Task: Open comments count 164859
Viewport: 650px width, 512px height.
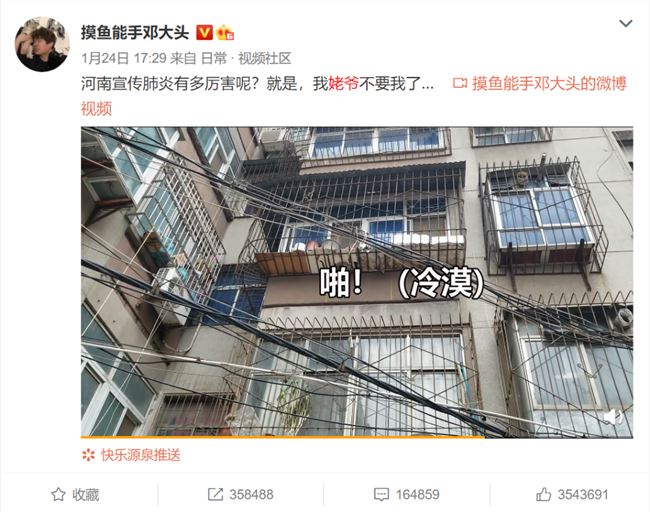Action: coord(417,495)
